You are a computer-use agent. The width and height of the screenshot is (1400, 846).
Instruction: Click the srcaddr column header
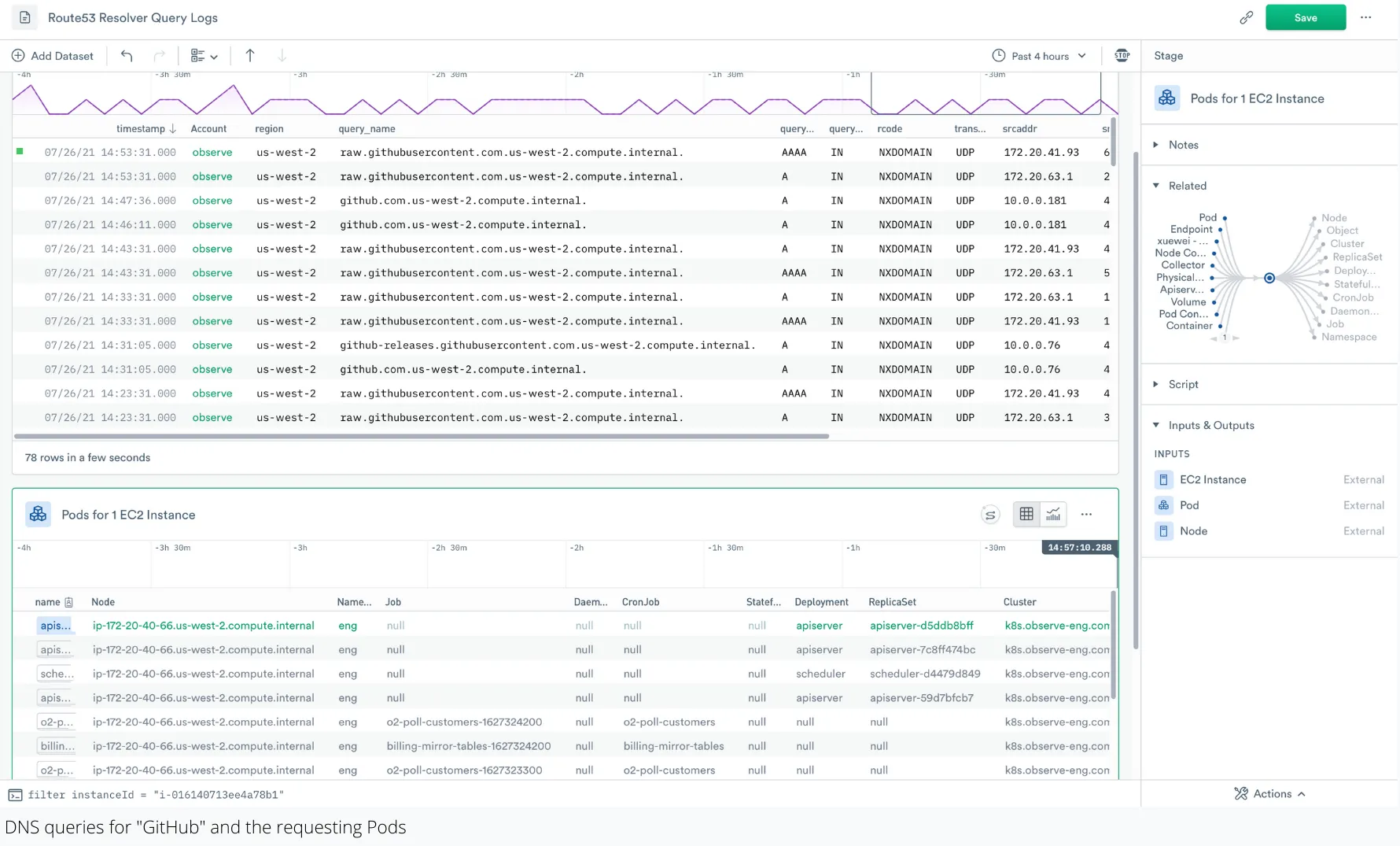point(1019,129)
